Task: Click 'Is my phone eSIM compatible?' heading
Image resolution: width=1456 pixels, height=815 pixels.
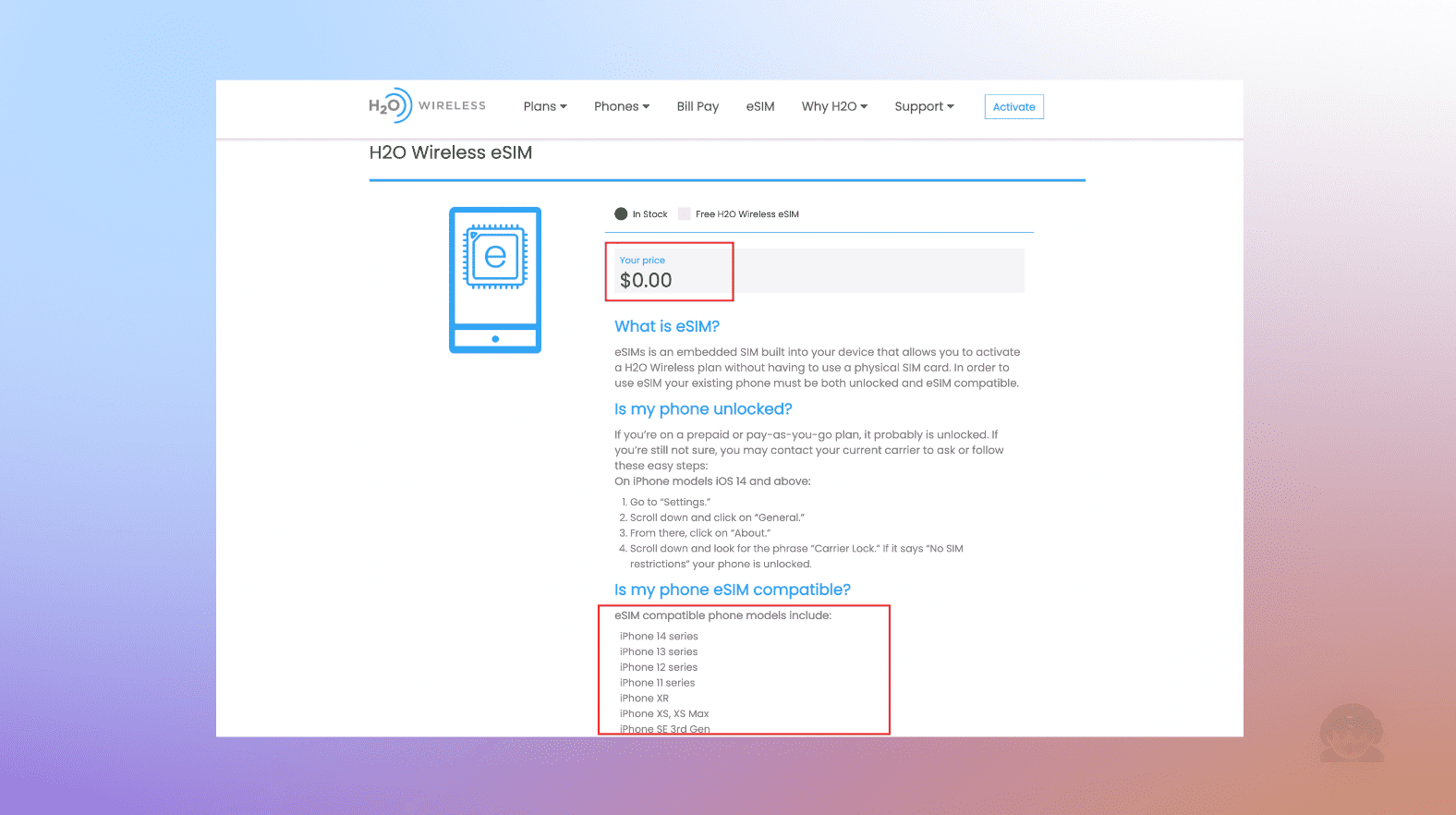Action: pos(733,590)
